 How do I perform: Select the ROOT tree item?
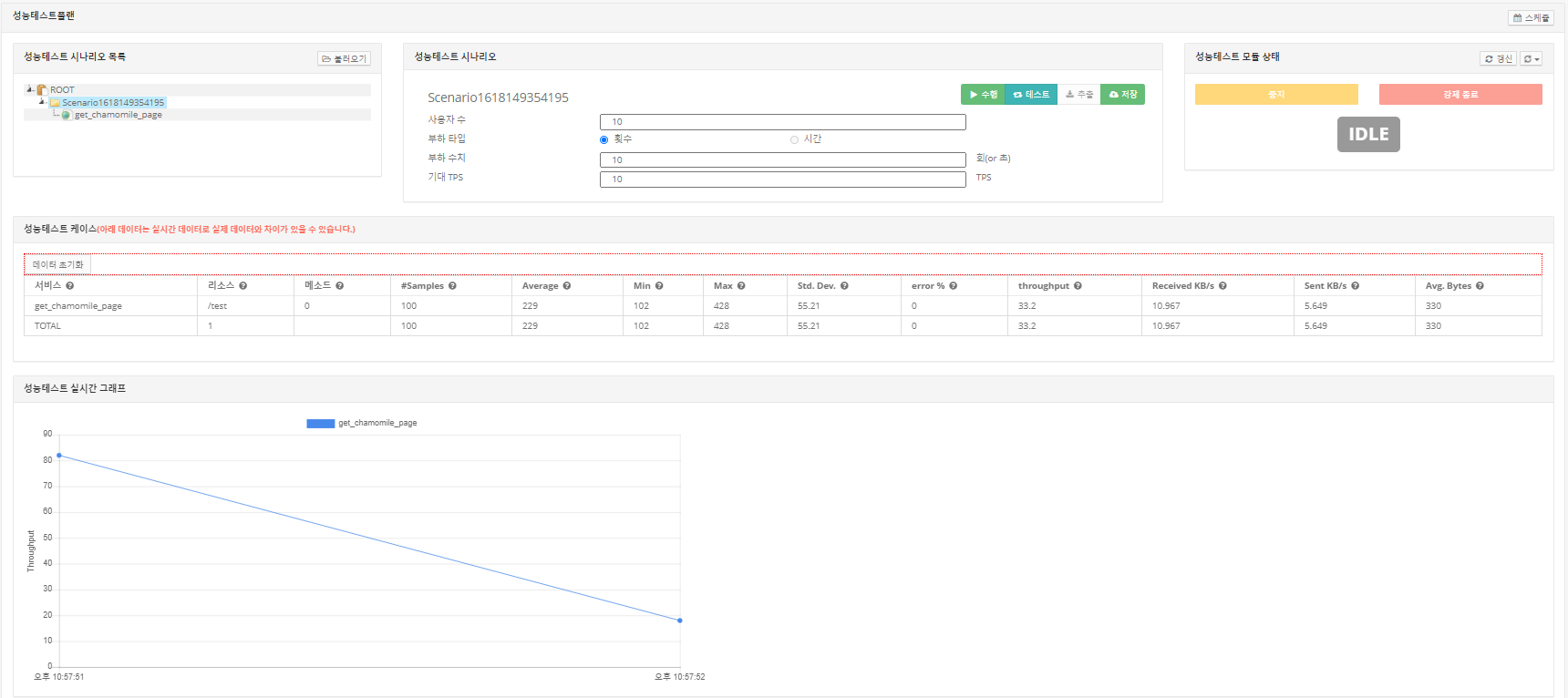click(62, 90)
